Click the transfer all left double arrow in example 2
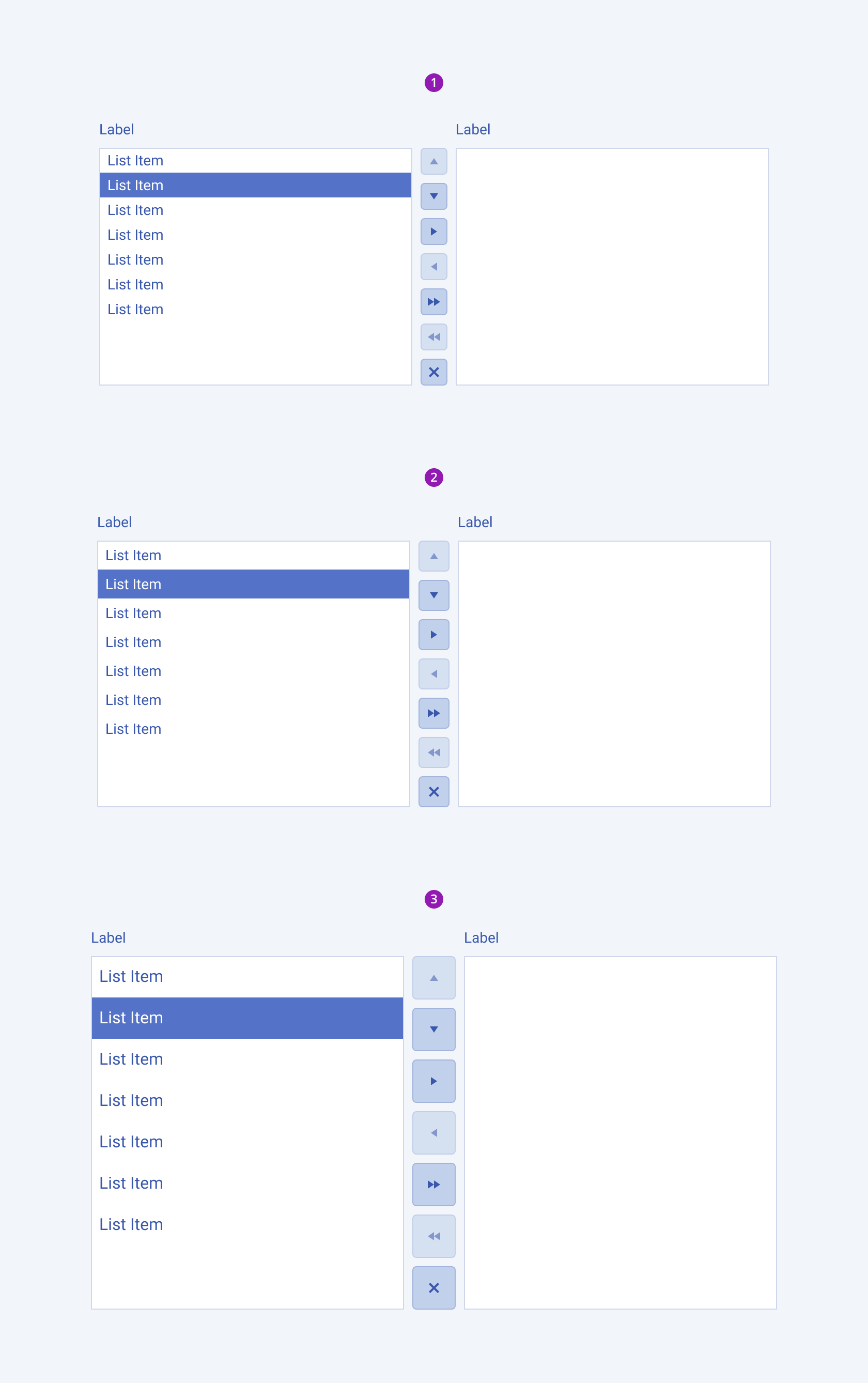Image resolution: width=868 pixels, height=1383 pixels. 433,752
